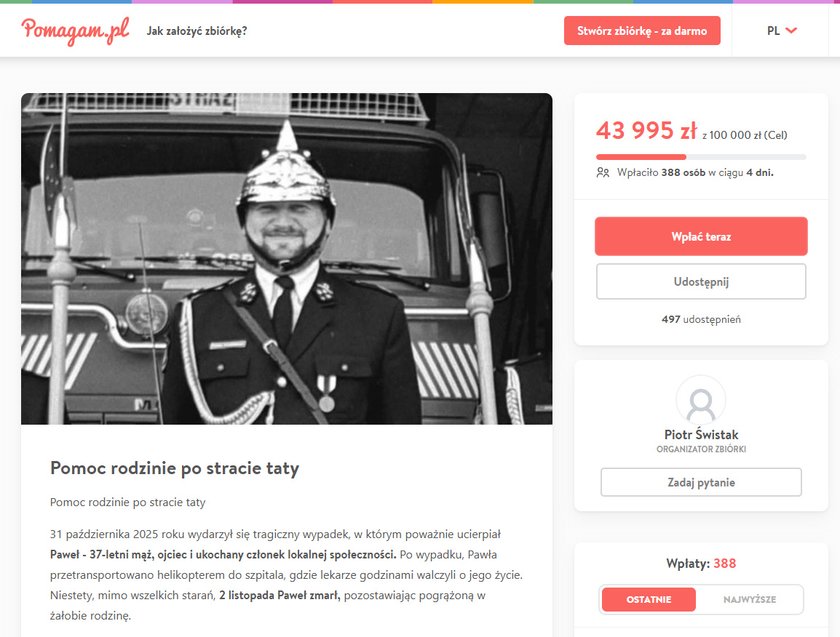
Task: Click the PL language label
Action: [773, 31]
